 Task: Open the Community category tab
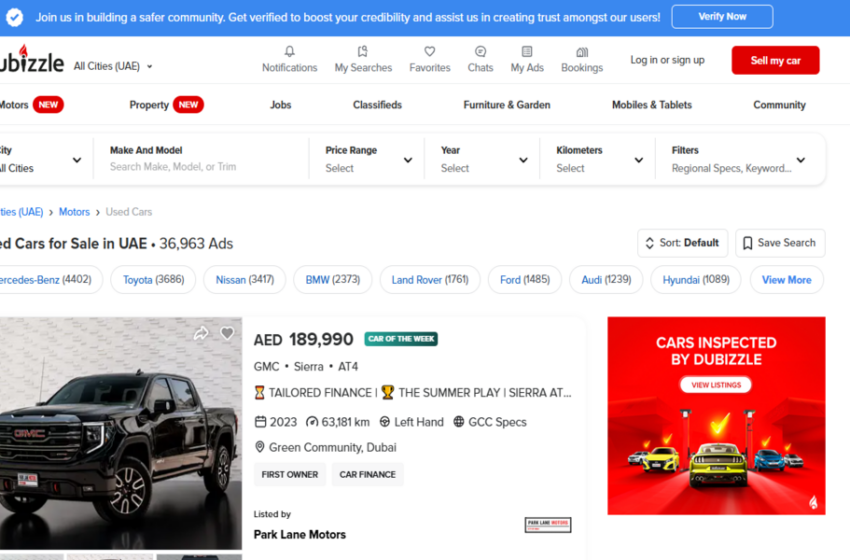tap(779, 105)
